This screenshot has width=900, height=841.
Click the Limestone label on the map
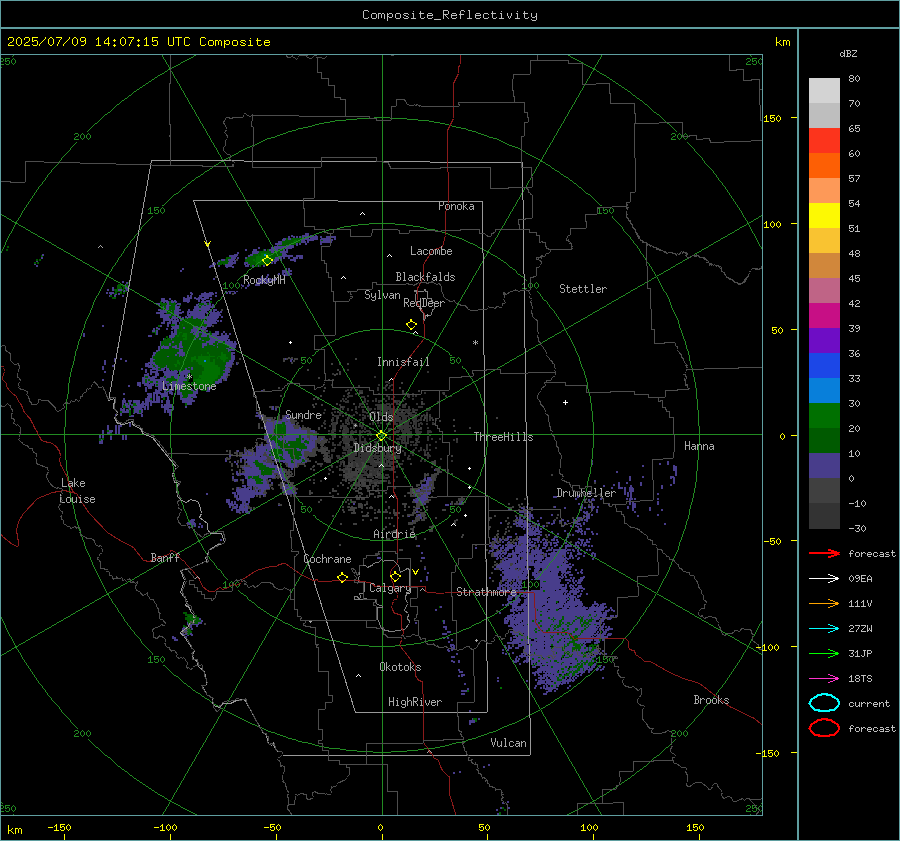[x=189, y=386]
